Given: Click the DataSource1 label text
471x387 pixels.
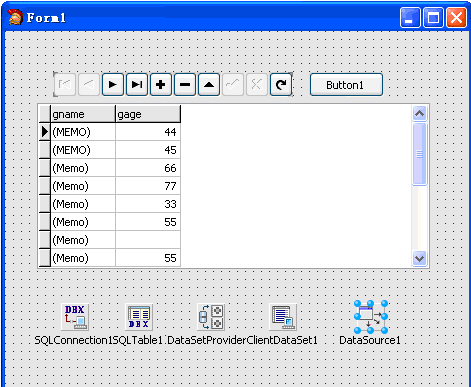Looking at the screenshot, I should [x=370, y=340].
